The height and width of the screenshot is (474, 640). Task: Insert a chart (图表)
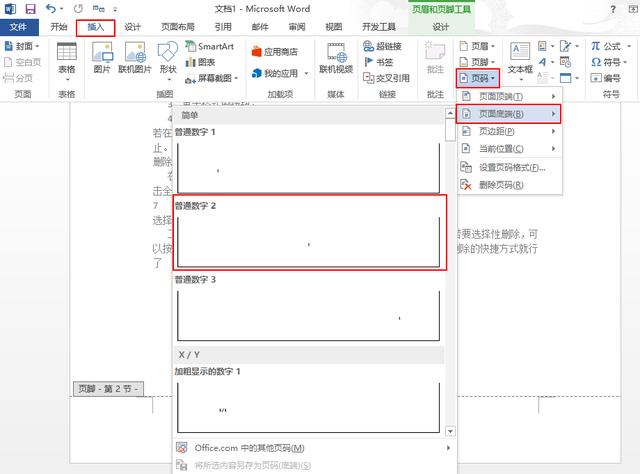pos(200,62)
